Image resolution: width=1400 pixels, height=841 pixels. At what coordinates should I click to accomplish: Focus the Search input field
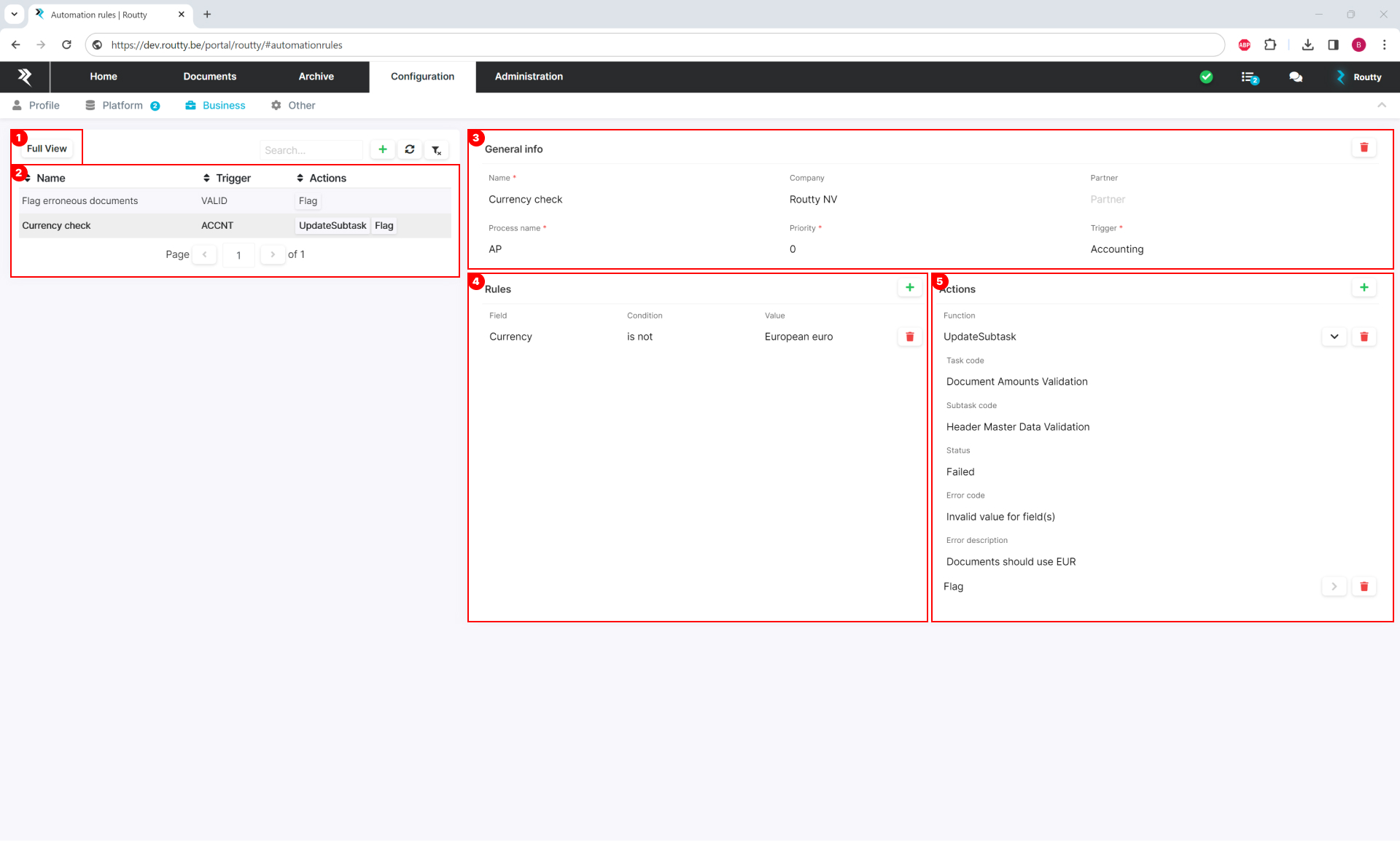pos(311,150)
